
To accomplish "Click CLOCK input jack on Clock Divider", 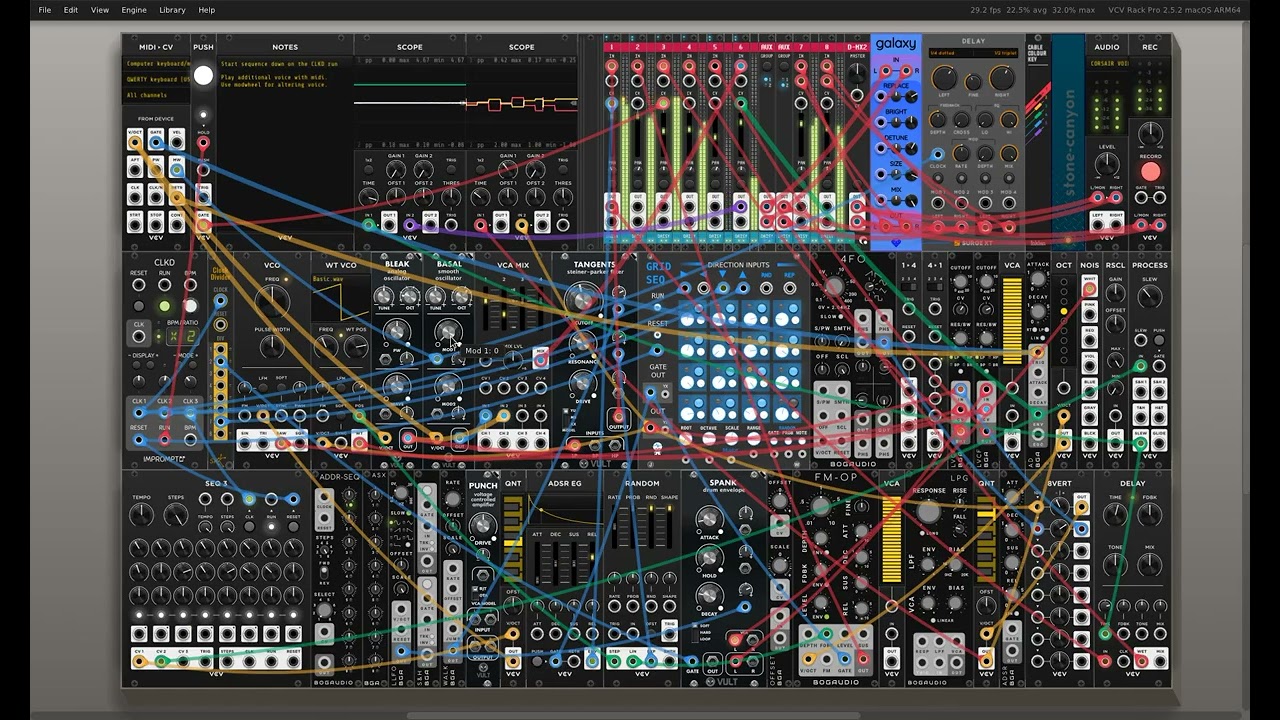I will (220, 300).
